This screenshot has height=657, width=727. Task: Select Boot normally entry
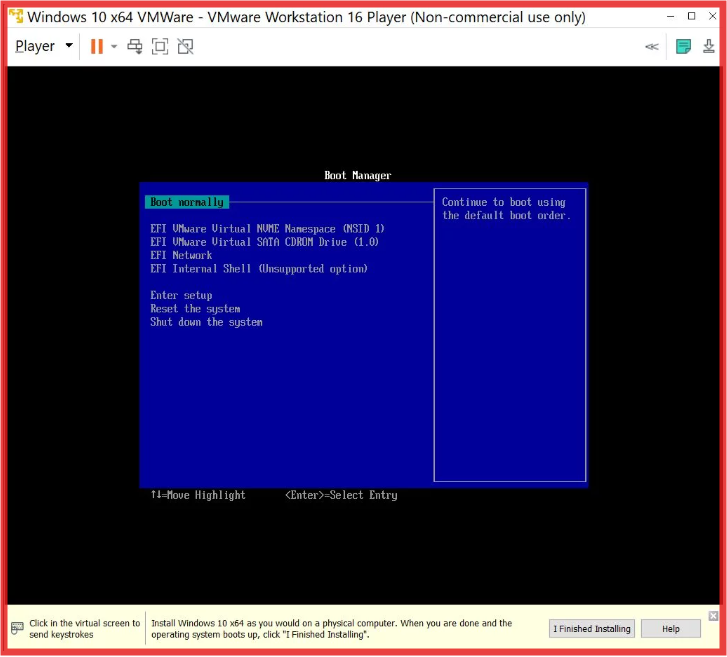[187, 202]
